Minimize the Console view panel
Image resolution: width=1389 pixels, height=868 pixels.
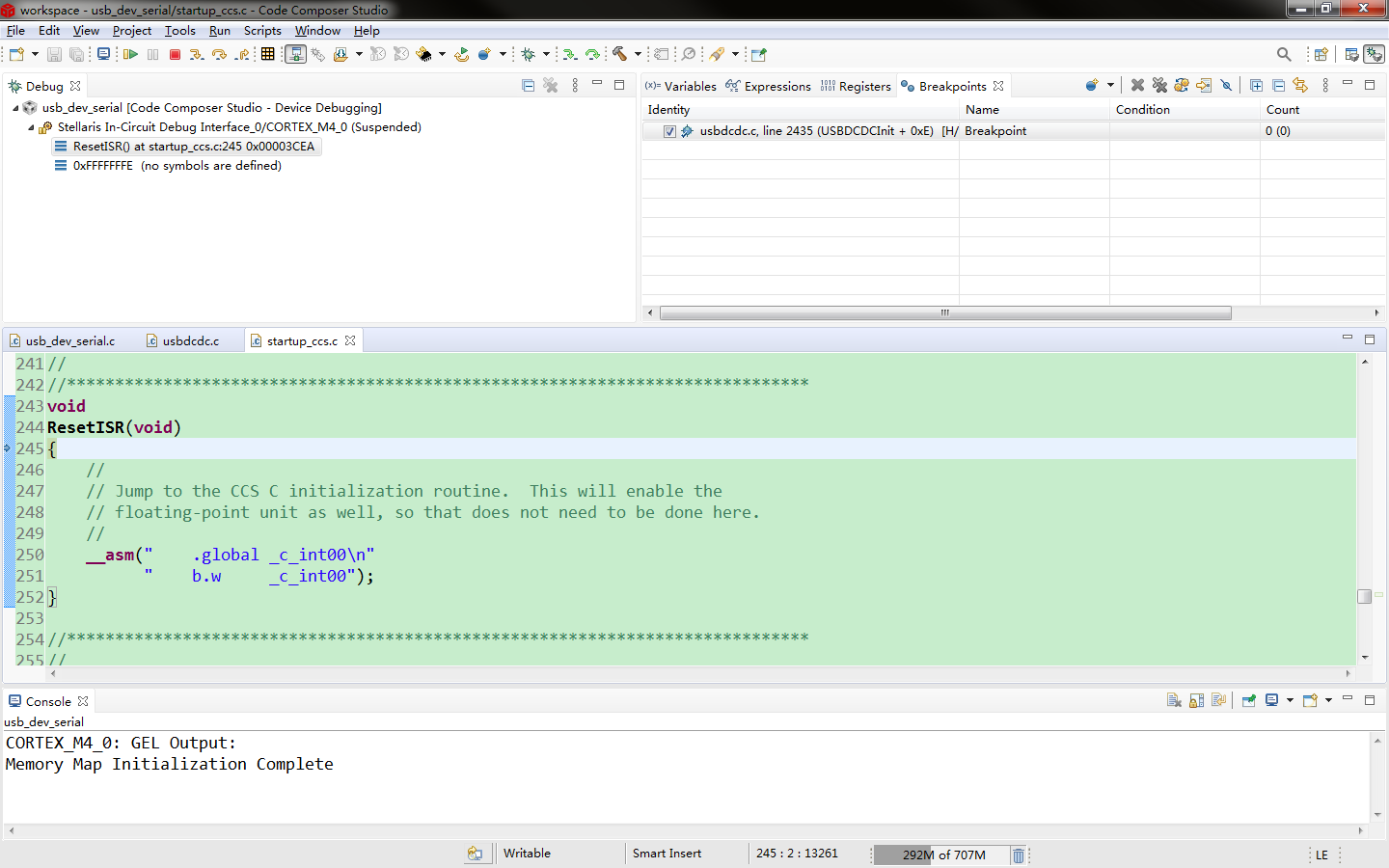click(x=1348, y=698)
